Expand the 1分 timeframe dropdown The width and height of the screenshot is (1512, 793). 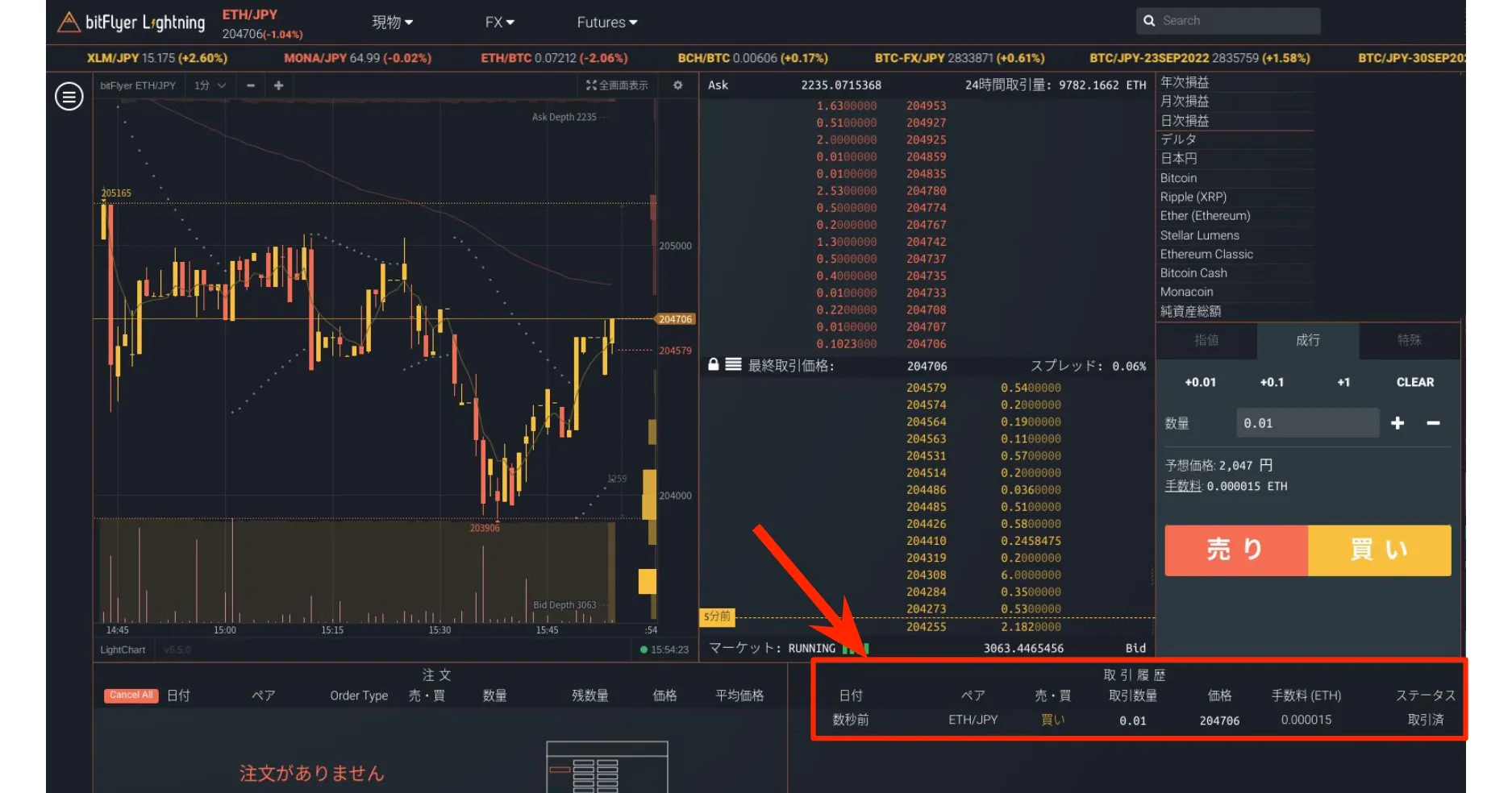coord(210,85)
